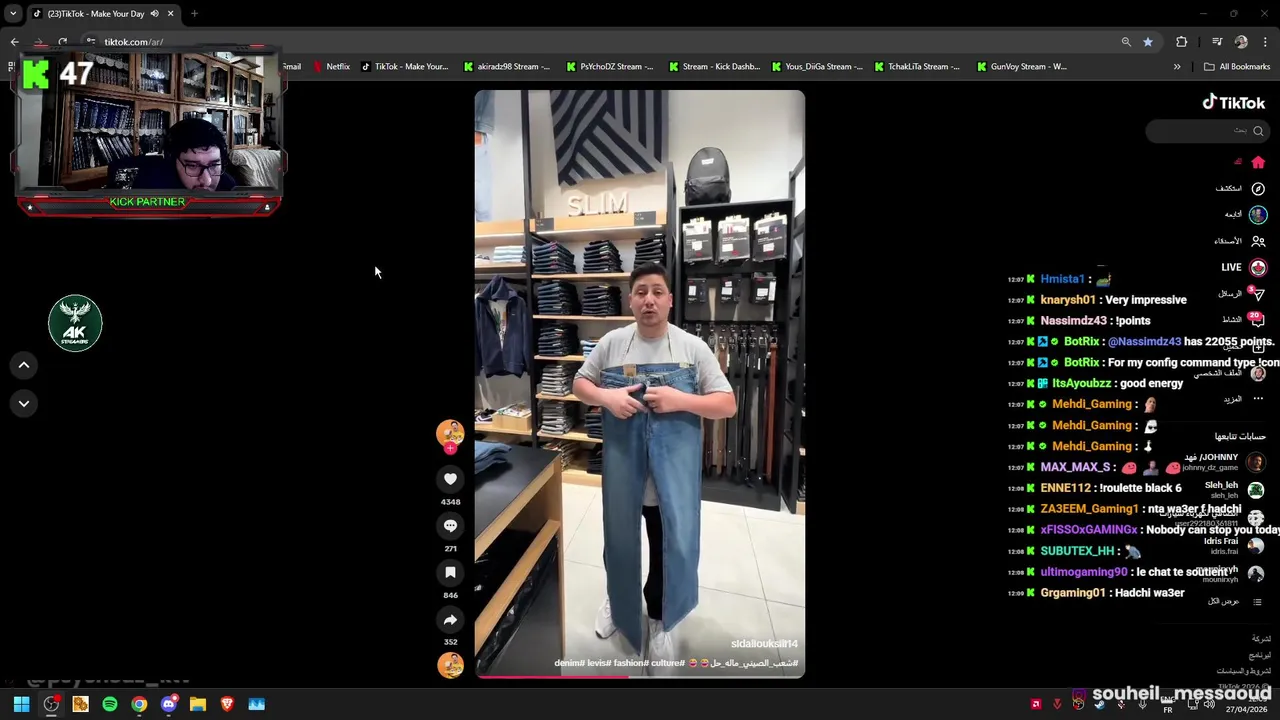Like the video with the heart icon
Image resolution: width=1280 pixels, height=720 pixels.
(450, 479)
